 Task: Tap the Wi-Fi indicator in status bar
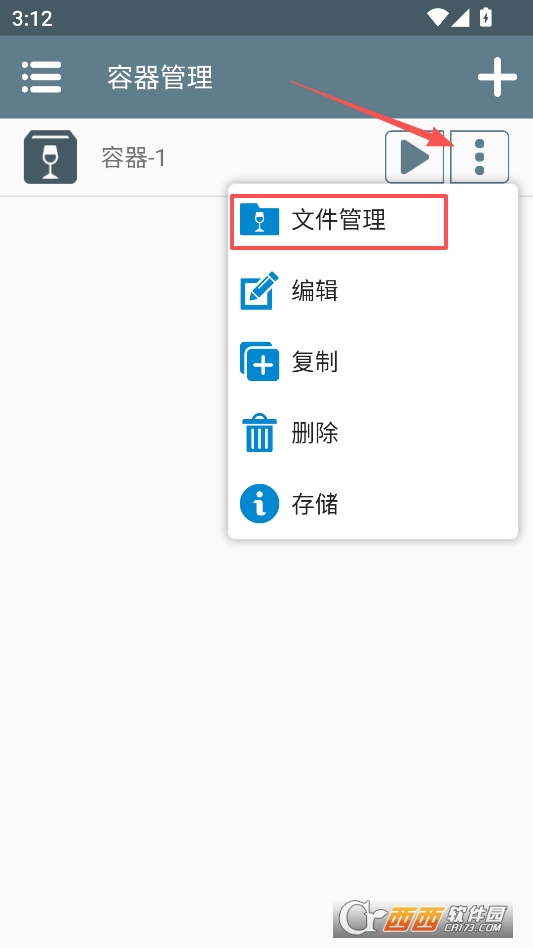pyautogui.click(x=437, y=18)
